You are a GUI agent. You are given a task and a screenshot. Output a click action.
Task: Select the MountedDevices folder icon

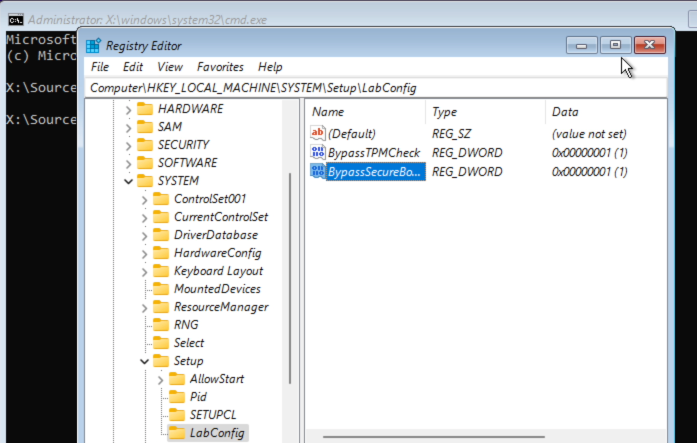[x=161, y=288]
